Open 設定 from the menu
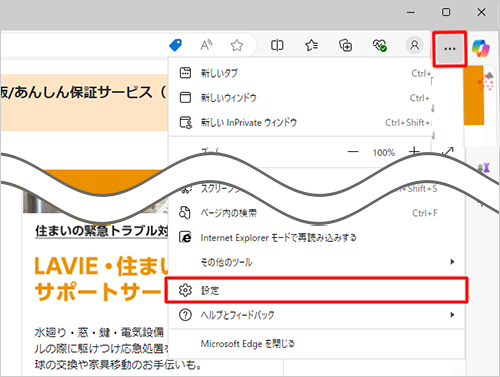This screenshot has height=377, width=500. (317, 290)
